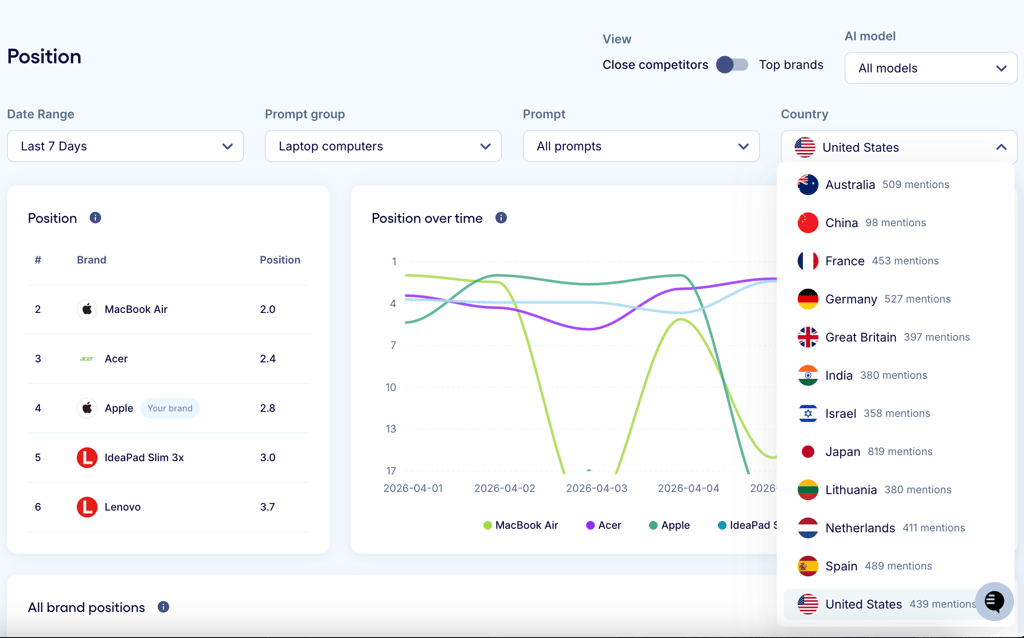The width and height of the screenshot is (1024, 638).
Task: Click the Top brands label
Action: tap(791, 65)
